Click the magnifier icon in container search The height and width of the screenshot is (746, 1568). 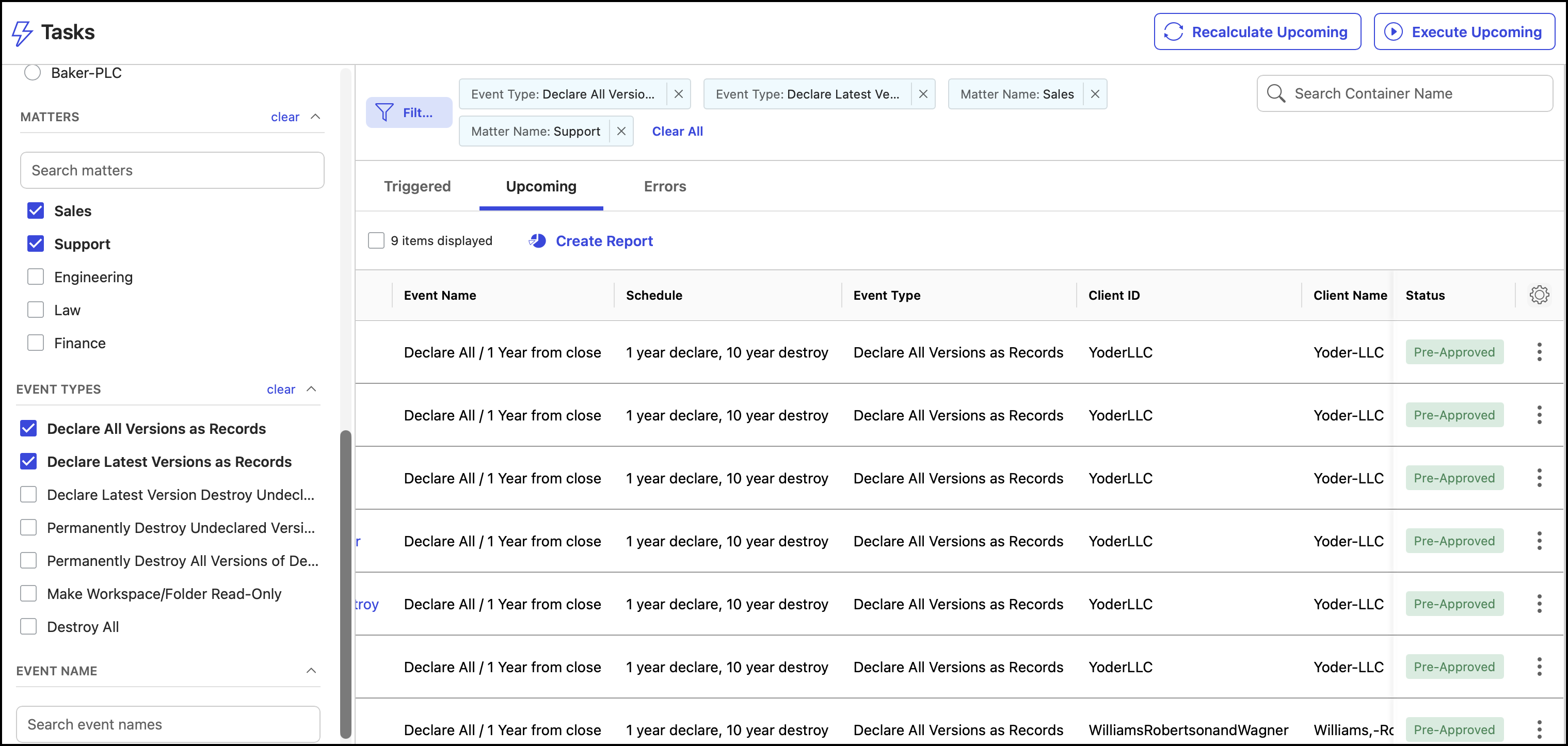tap(1275, 94)
